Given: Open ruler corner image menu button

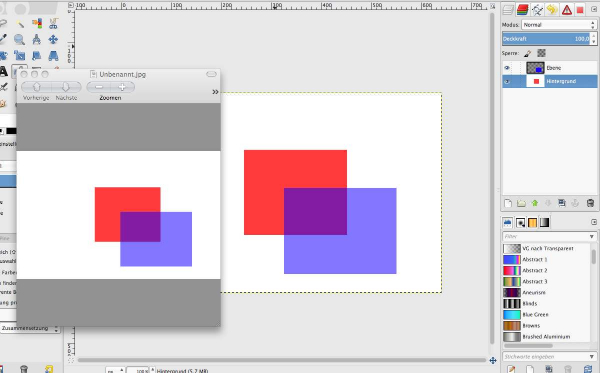Looking at the screenshot, I should [71, 5].
